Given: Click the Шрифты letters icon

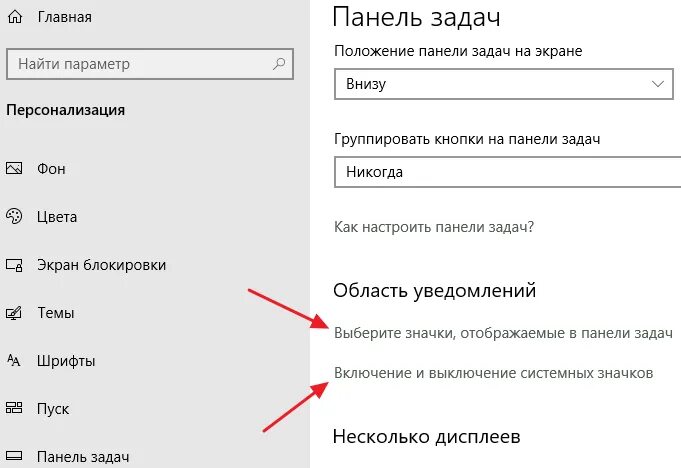Looking at the screenshot, I should (x=13, y=360).
